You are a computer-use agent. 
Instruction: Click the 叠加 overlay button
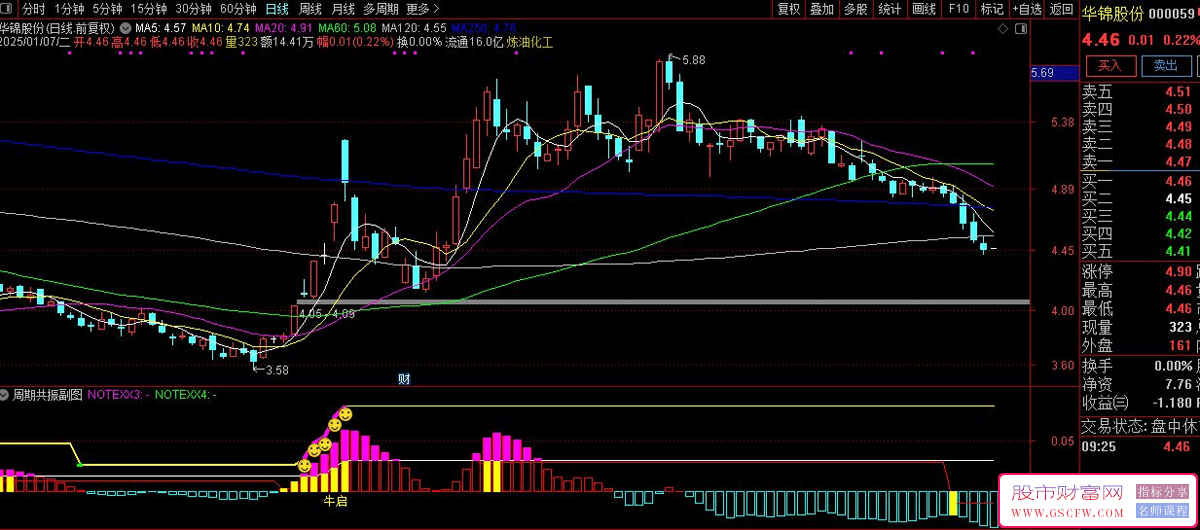click(822, 9)
